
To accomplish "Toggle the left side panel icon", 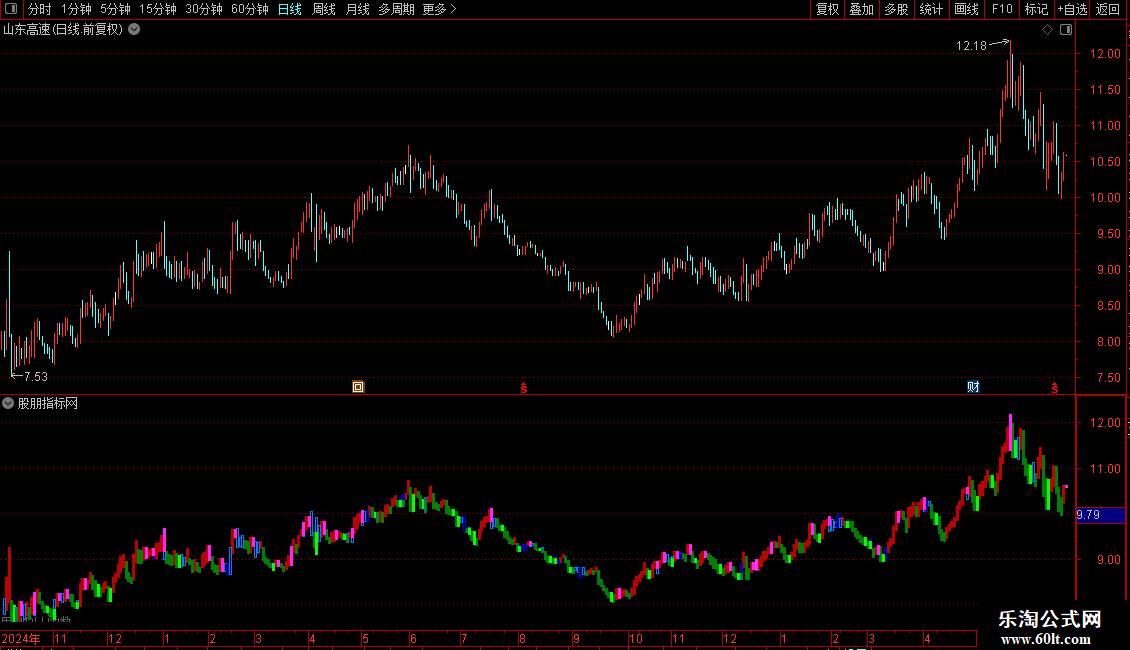I will tap(11, 9).
